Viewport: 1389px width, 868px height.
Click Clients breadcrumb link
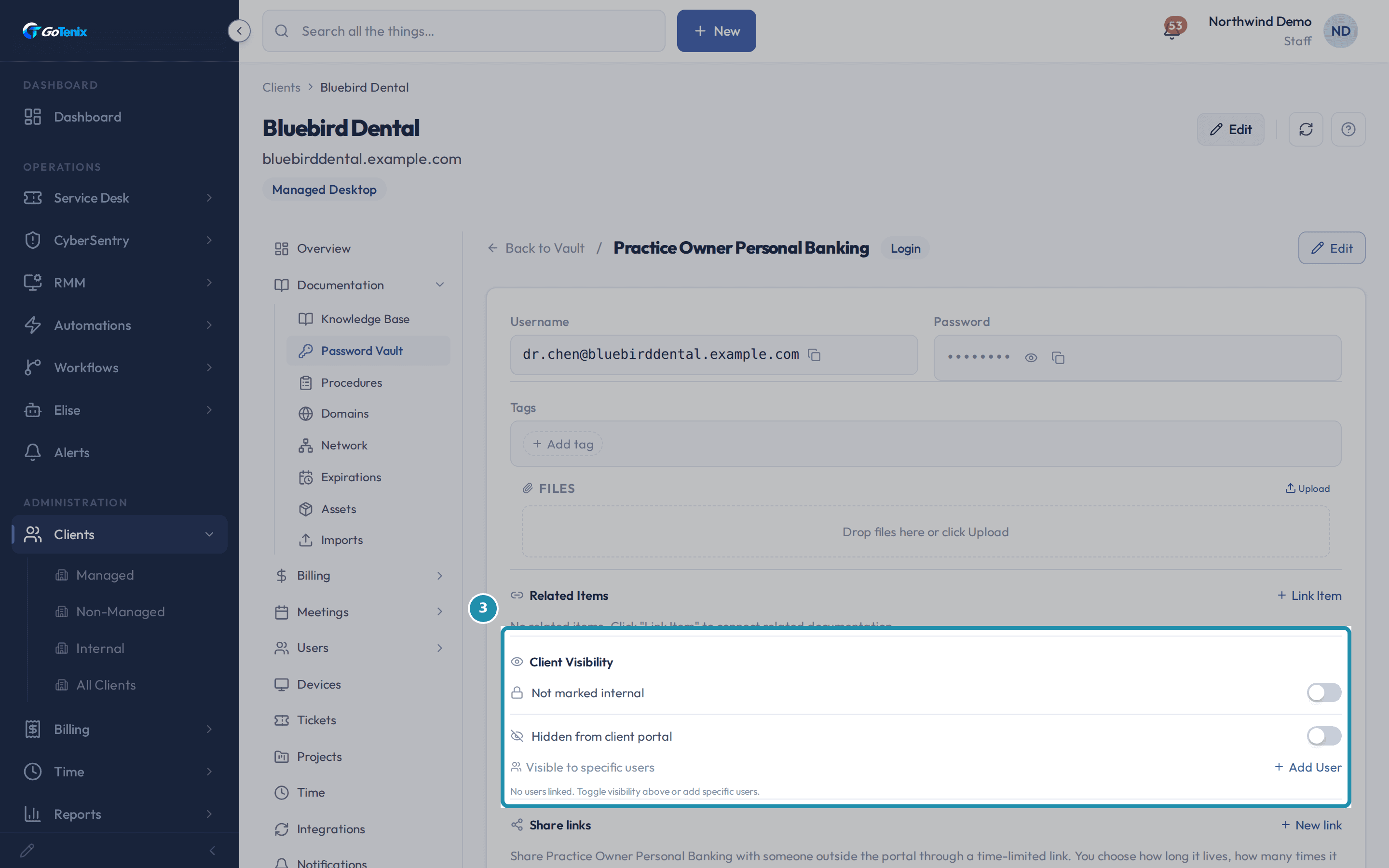click(281, 87)
